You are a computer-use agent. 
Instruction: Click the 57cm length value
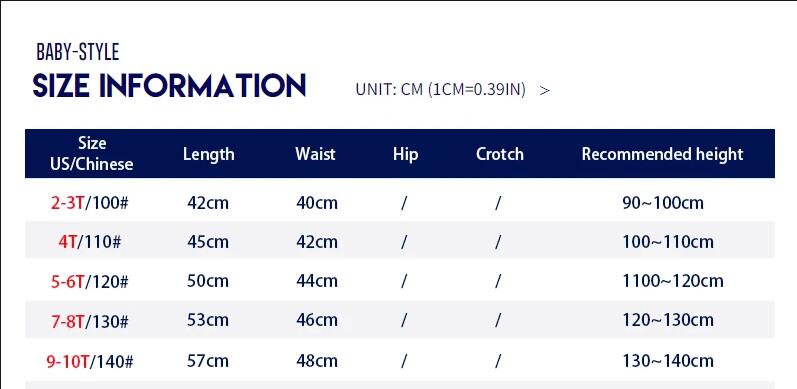(x=208, y=361)
